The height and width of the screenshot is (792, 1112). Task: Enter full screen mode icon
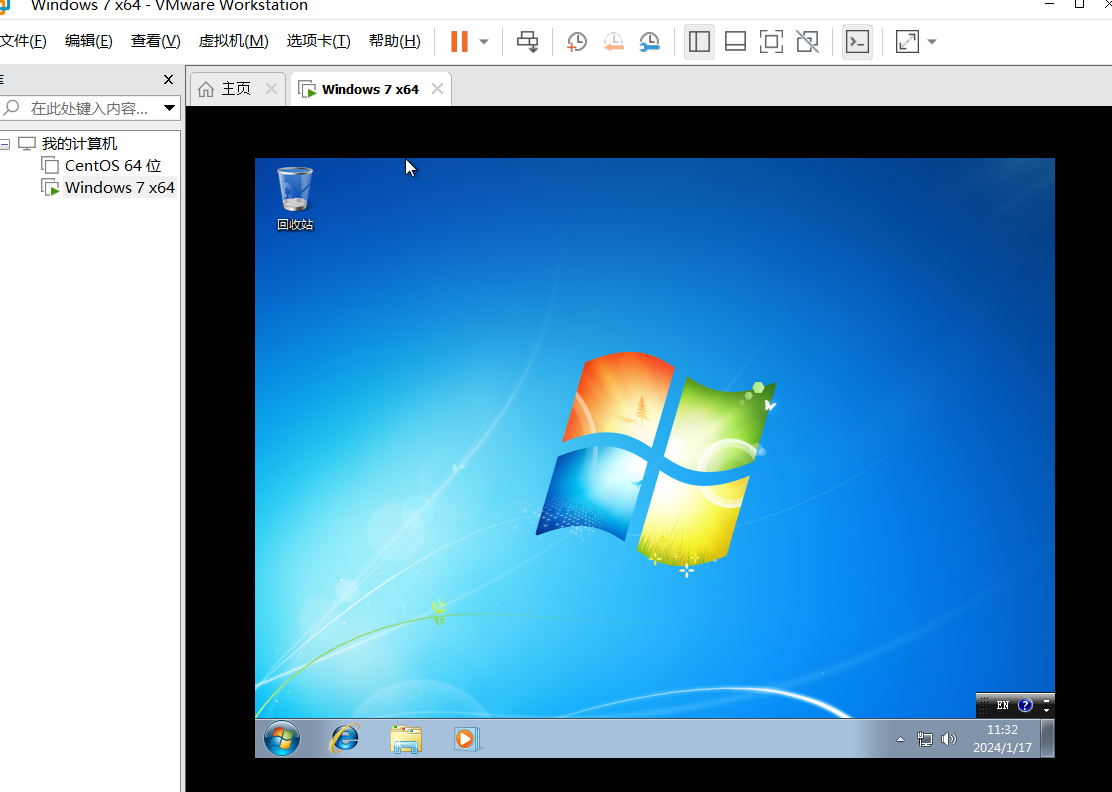point(771,42)
